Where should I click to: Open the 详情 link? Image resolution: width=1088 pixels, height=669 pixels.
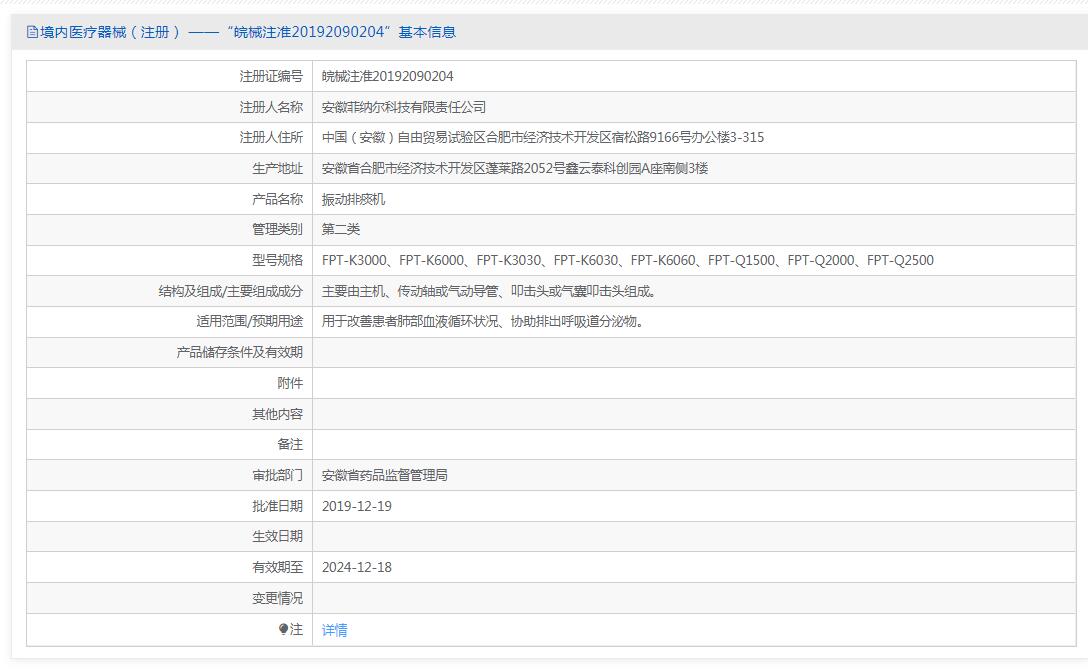(x=334, y=630)
